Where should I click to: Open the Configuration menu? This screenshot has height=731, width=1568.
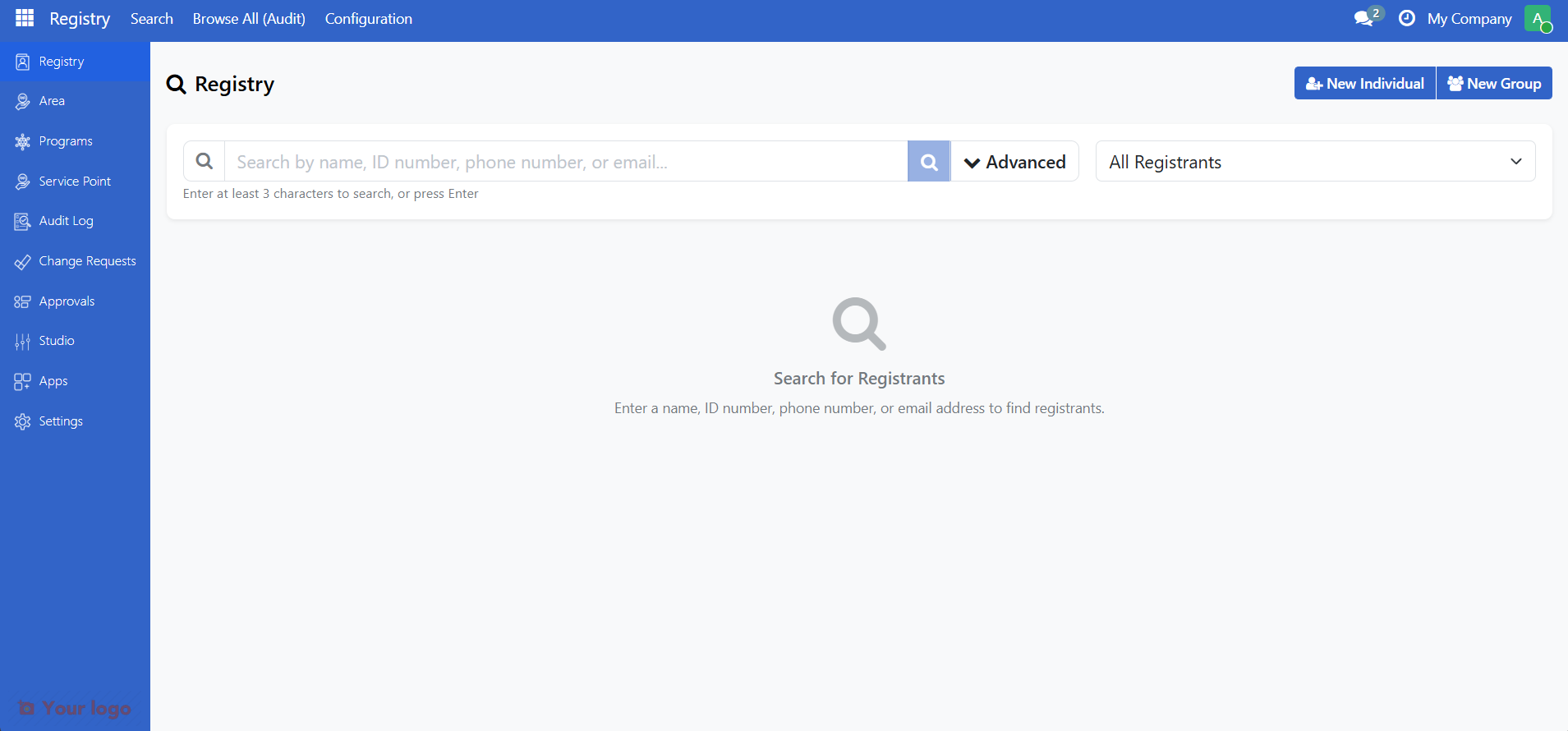tap(369, 18)
